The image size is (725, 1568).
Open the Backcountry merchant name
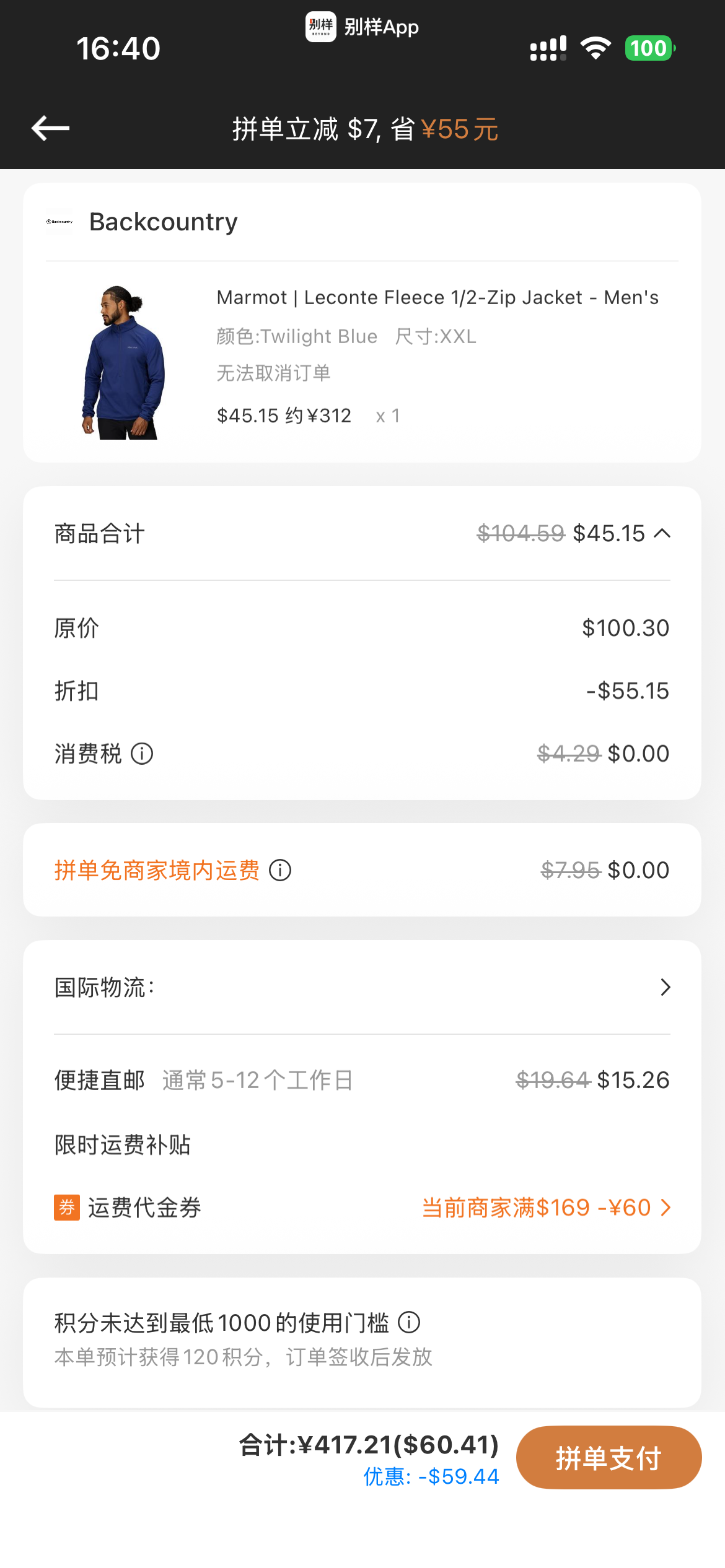164,222
